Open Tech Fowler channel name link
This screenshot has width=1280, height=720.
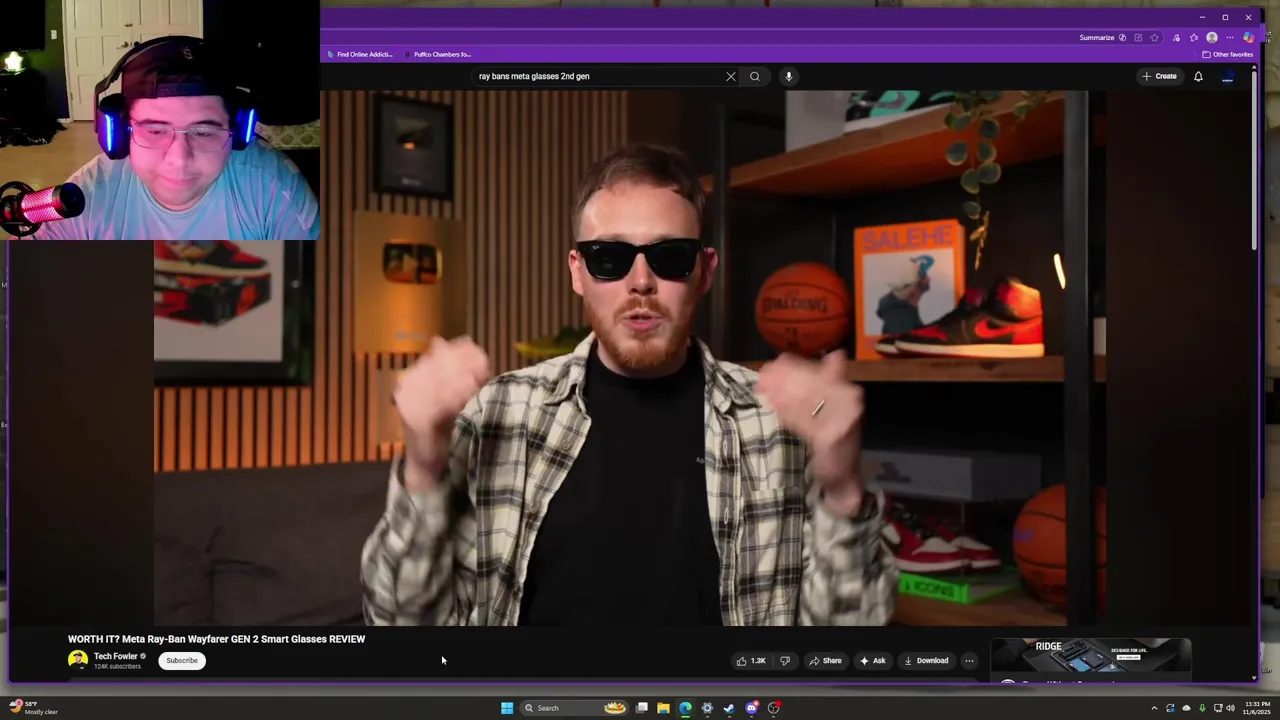point(116,656)
